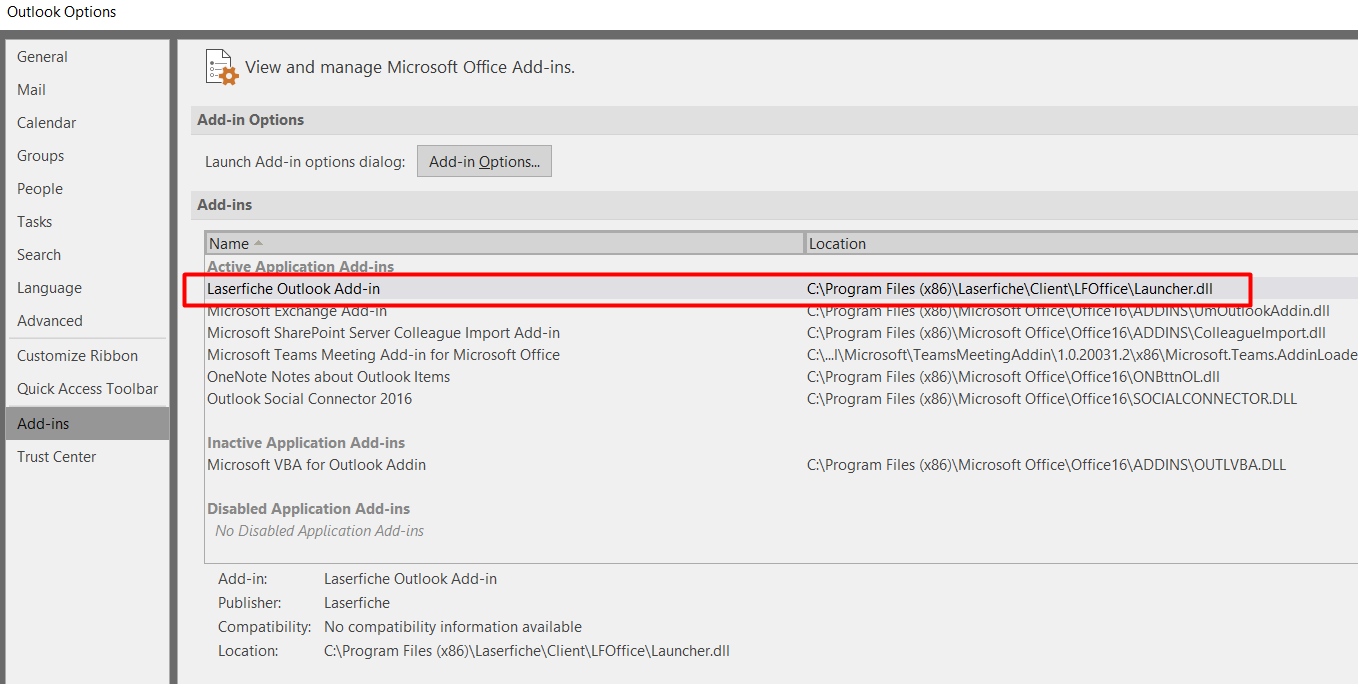Click the Disabled Application Add-ins heading

click(309, 509)
